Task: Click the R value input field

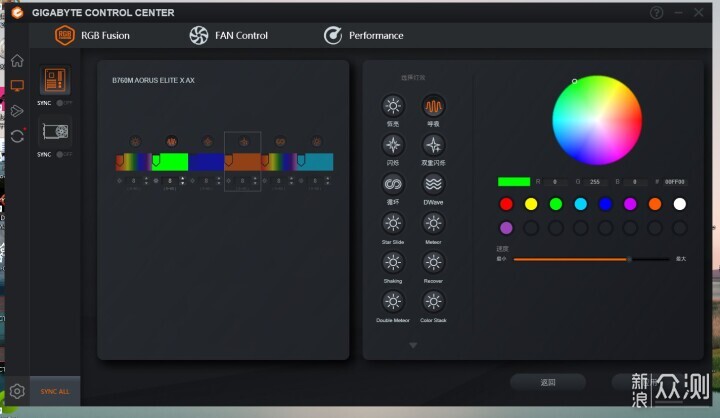Action: (x=555, y=182)
